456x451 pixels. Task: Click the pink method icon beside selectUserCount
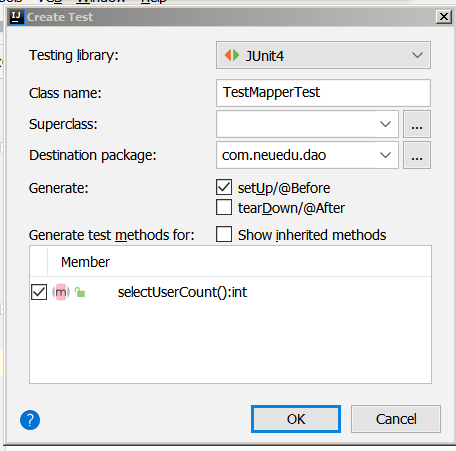pyautogui.click(x=61, y=292)
